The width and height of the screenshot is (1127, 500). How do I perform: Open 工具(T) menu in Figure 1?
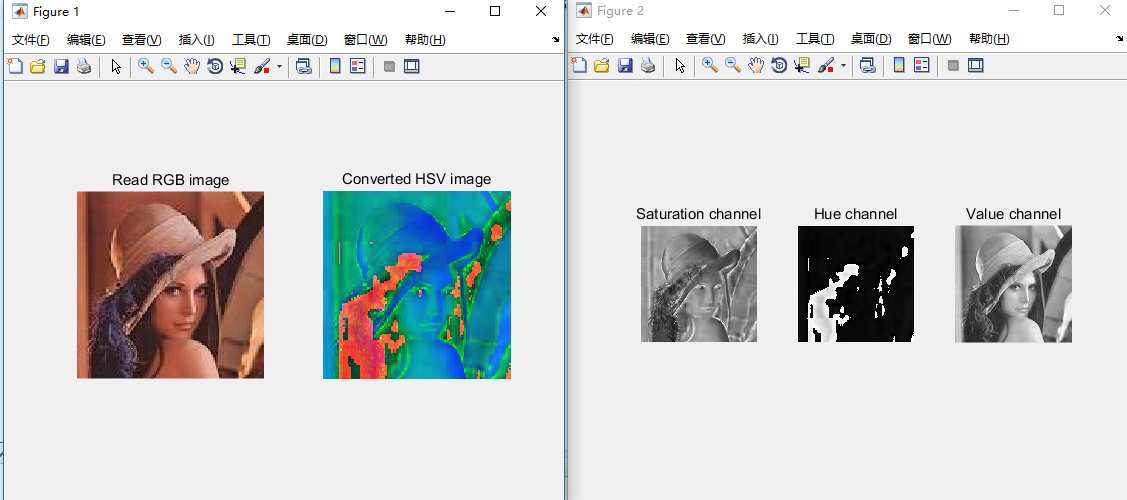[251, 40]
